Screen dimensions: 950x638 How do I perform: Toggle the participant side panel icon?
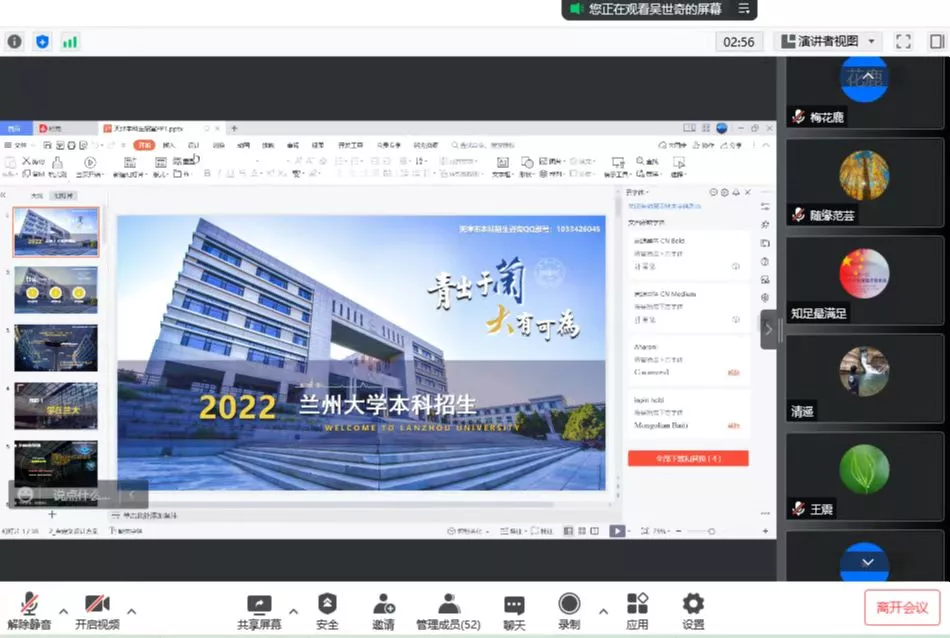937,41
